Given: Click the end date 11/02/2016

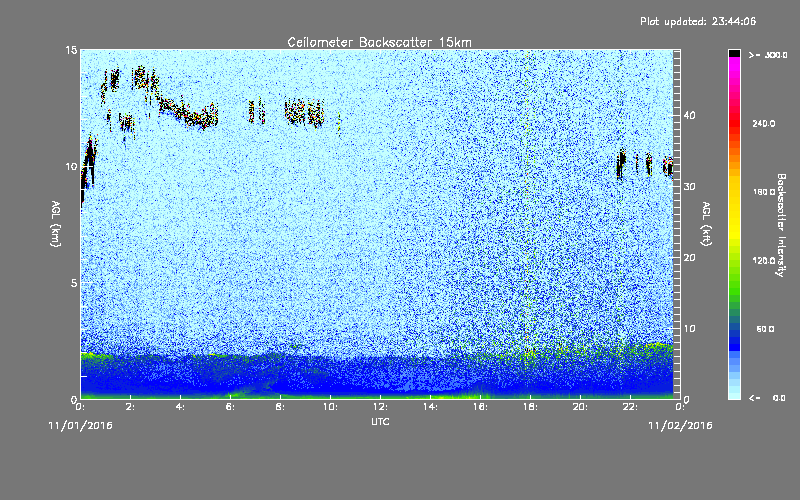Looking at the screenshot, I should tap(680, 426).
